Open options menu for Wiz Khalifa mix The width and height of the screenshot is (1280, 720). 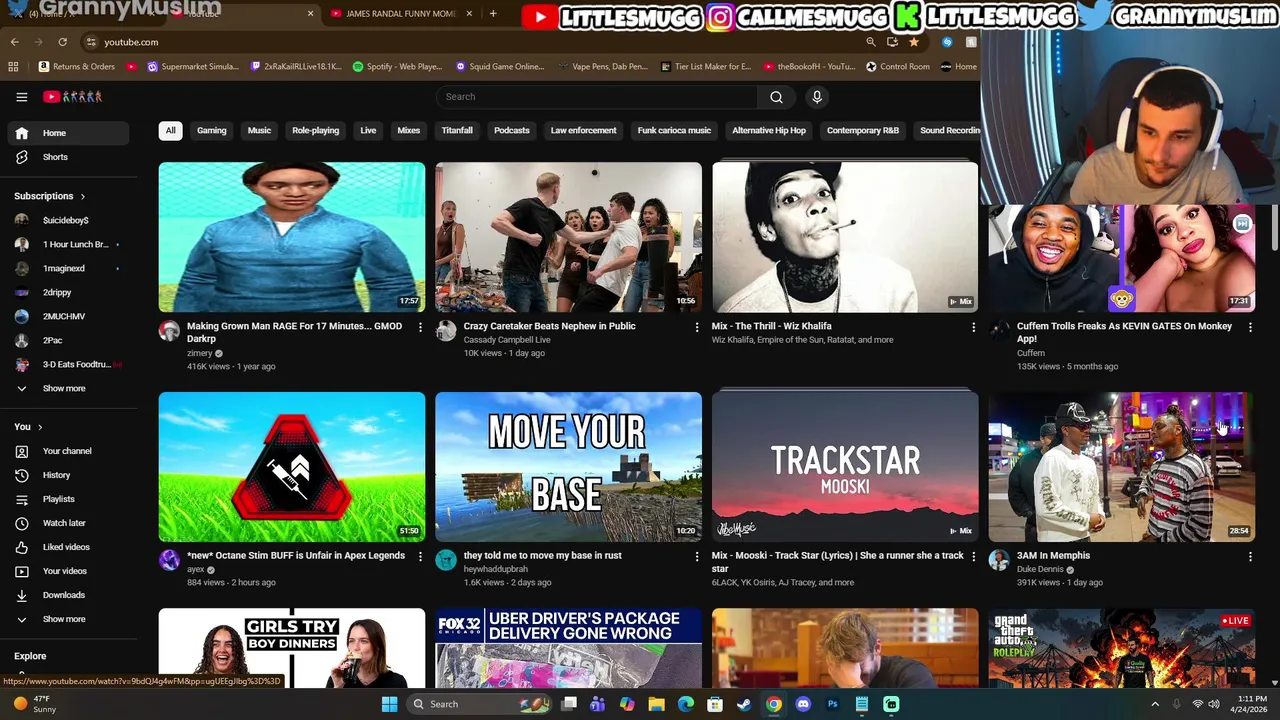pyautogui.click(x=973, y=327)
